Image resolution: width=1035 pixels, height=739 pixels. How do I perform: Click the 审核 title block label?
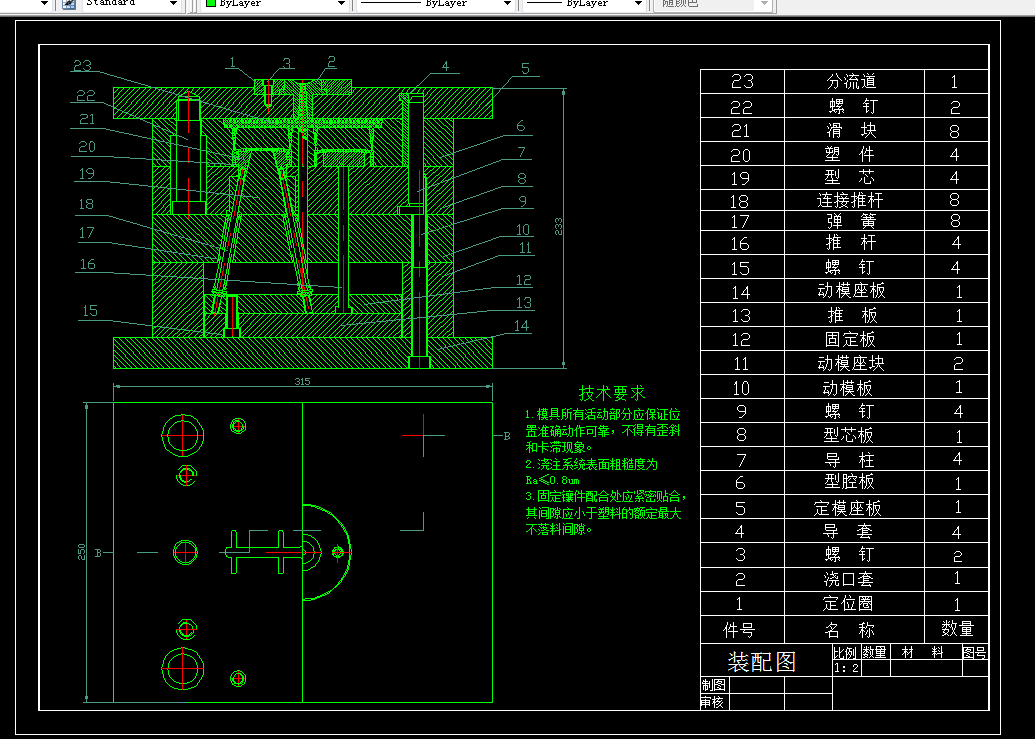click(713, 703)
